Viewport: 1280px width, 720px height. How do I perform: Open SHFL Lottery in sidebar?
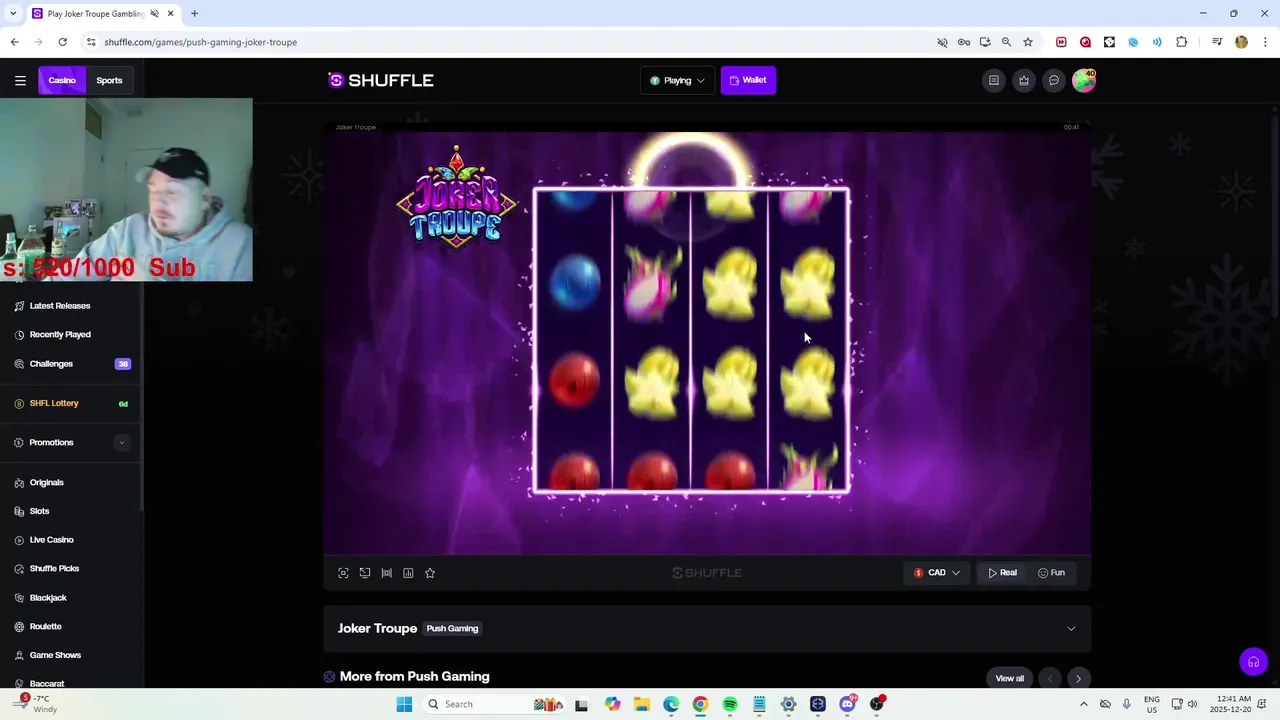[x=54, y=403]
